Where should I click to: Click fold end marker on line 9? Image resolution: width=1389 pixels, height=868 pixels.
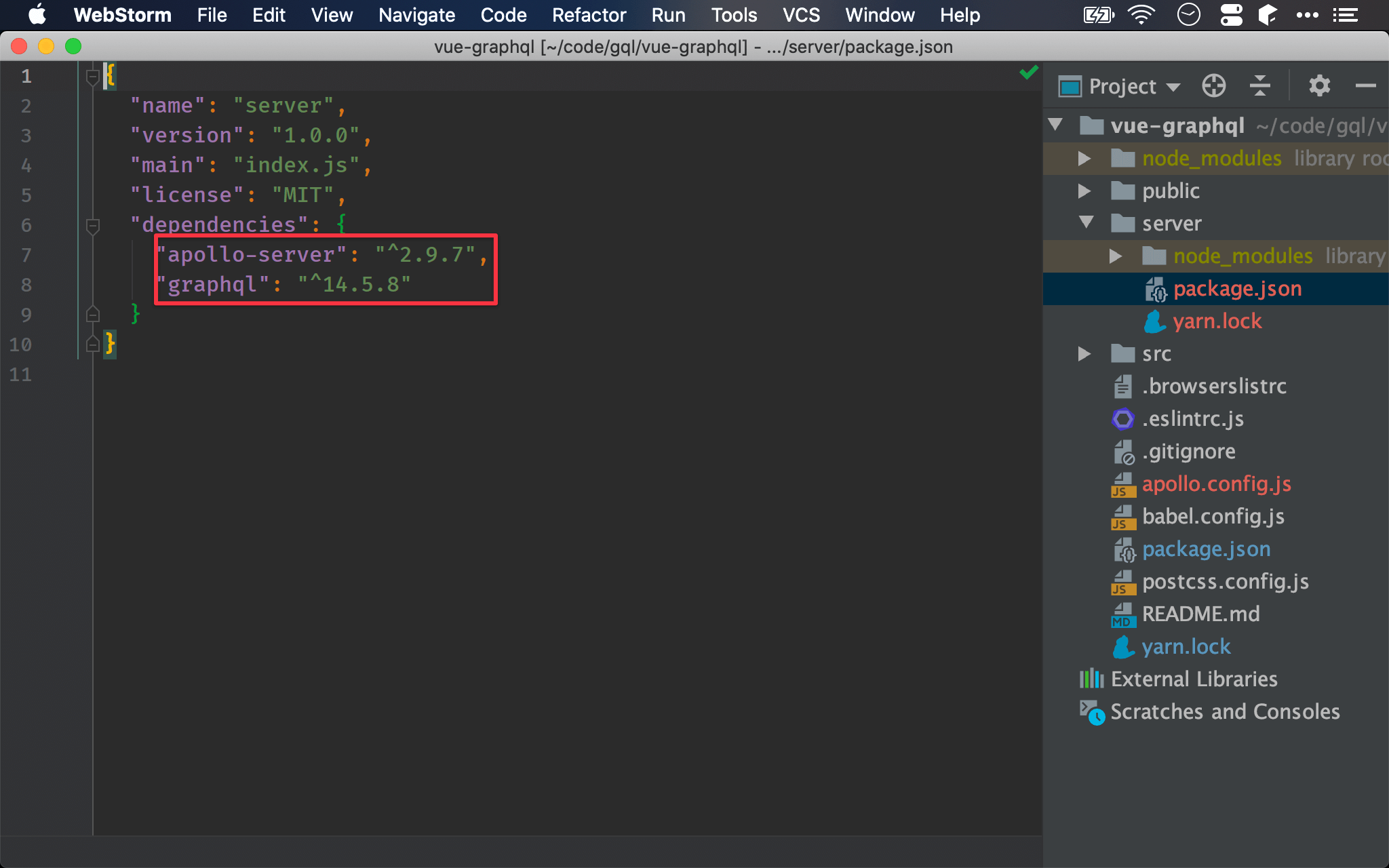coord(93,314)
